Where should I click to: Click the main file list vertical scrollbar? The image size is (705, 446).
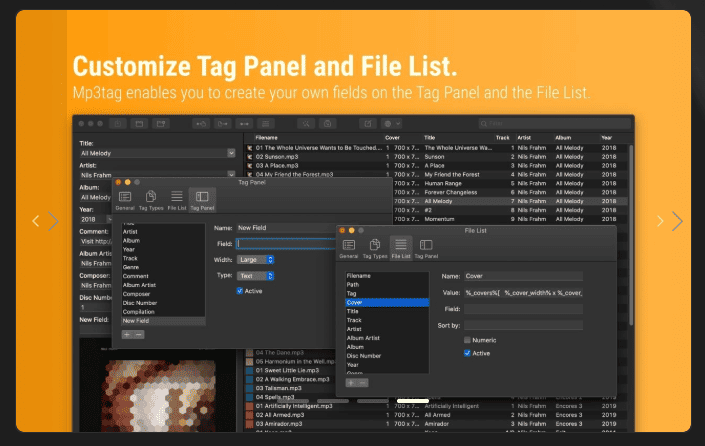[631, 234]
